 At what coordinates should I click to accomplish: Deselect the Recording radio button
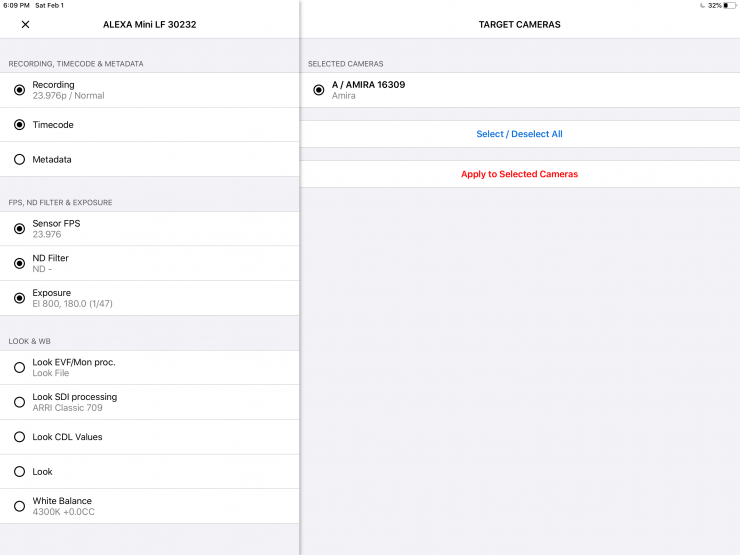pyautogui.click(x=19, y=90)
